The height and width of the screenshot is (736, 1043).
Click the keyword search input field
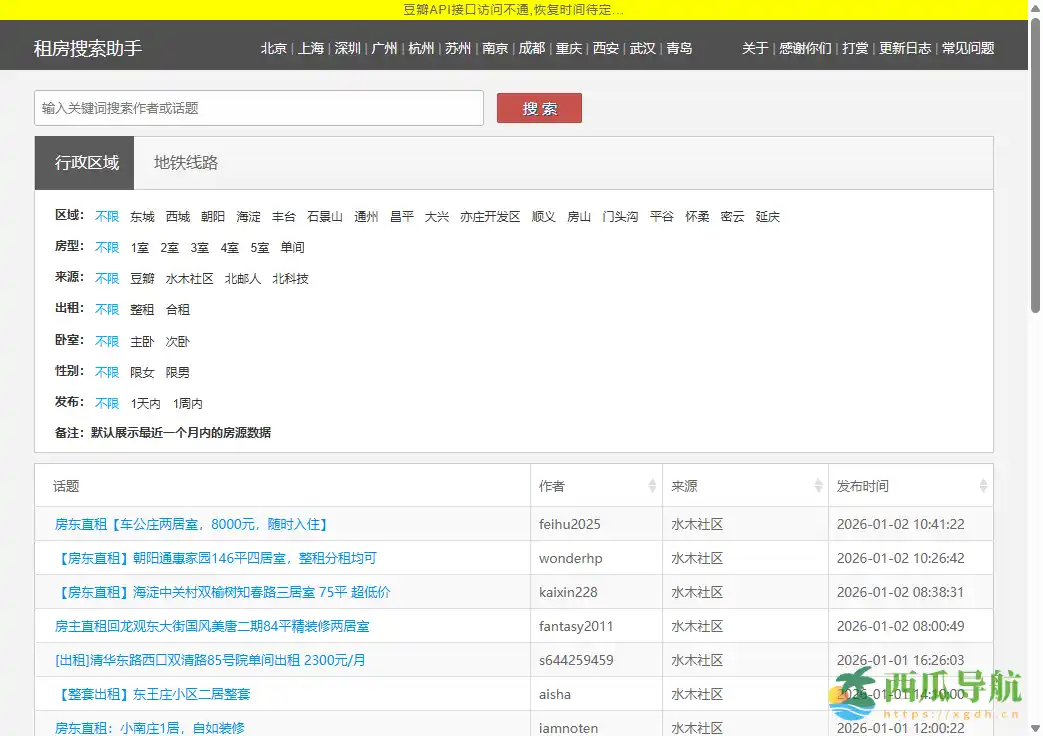point(258,108)
